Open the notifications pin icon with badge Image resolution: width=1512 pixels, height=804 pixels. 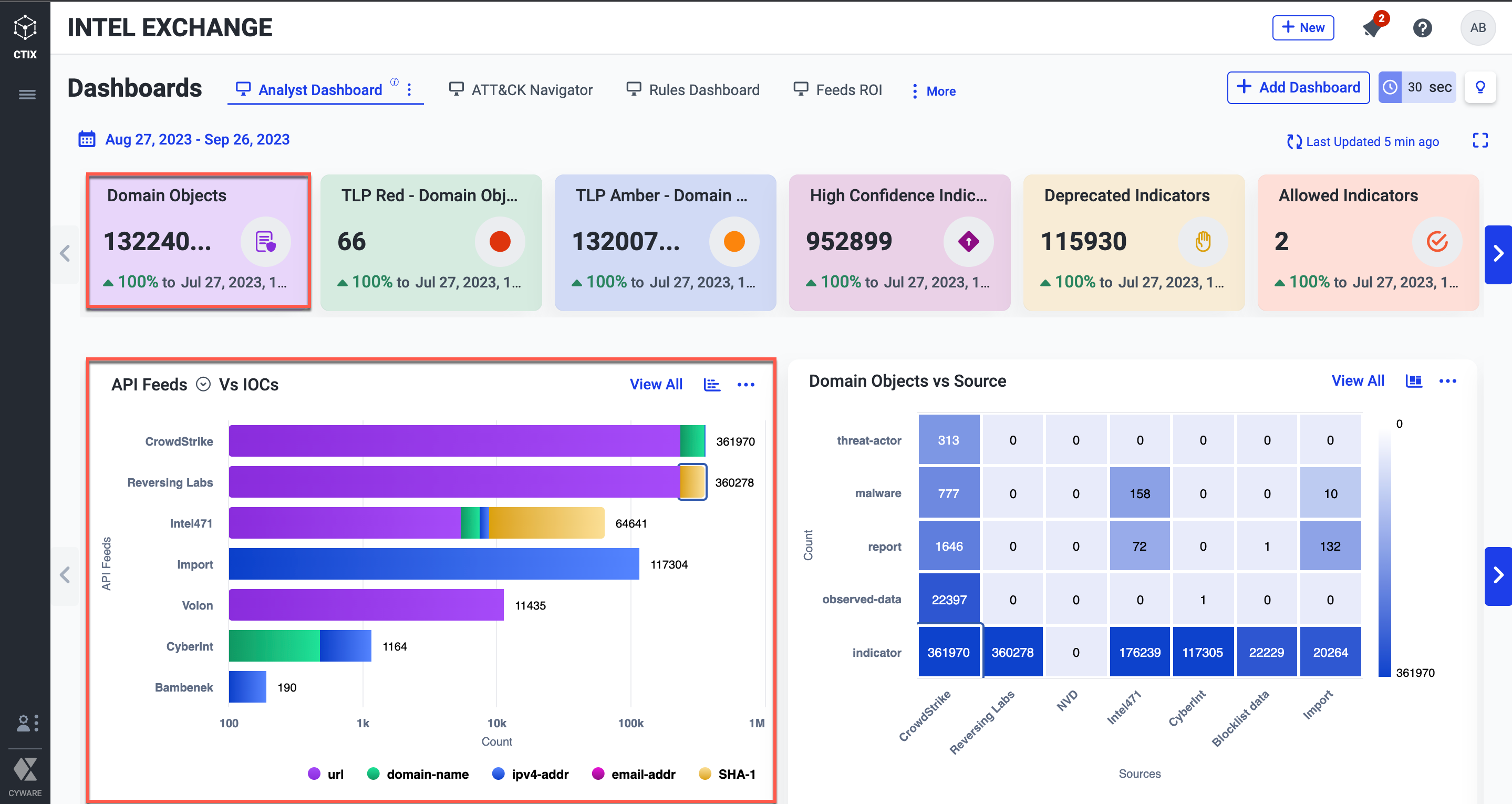click(x=1372, y=28)
